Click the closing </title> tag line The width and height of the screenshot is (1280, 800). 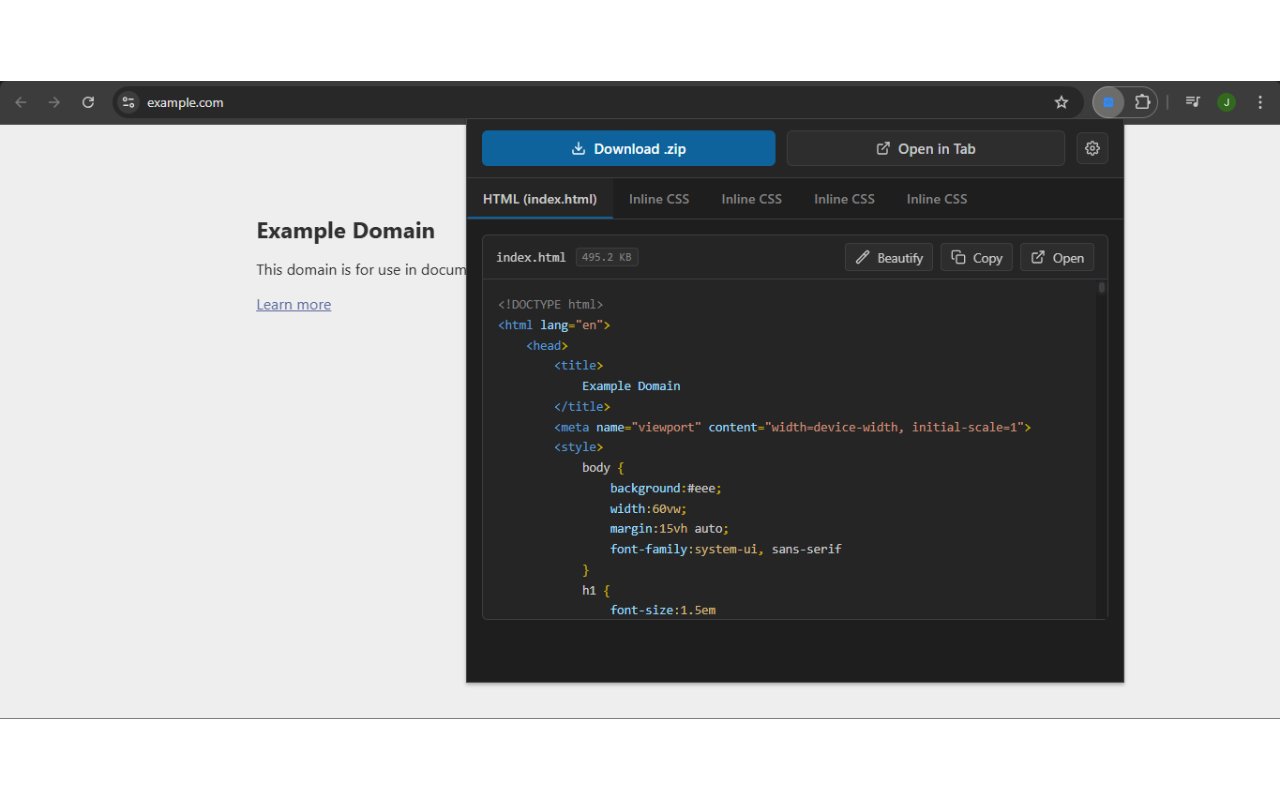pyautogui.click(x=582, y=406)
